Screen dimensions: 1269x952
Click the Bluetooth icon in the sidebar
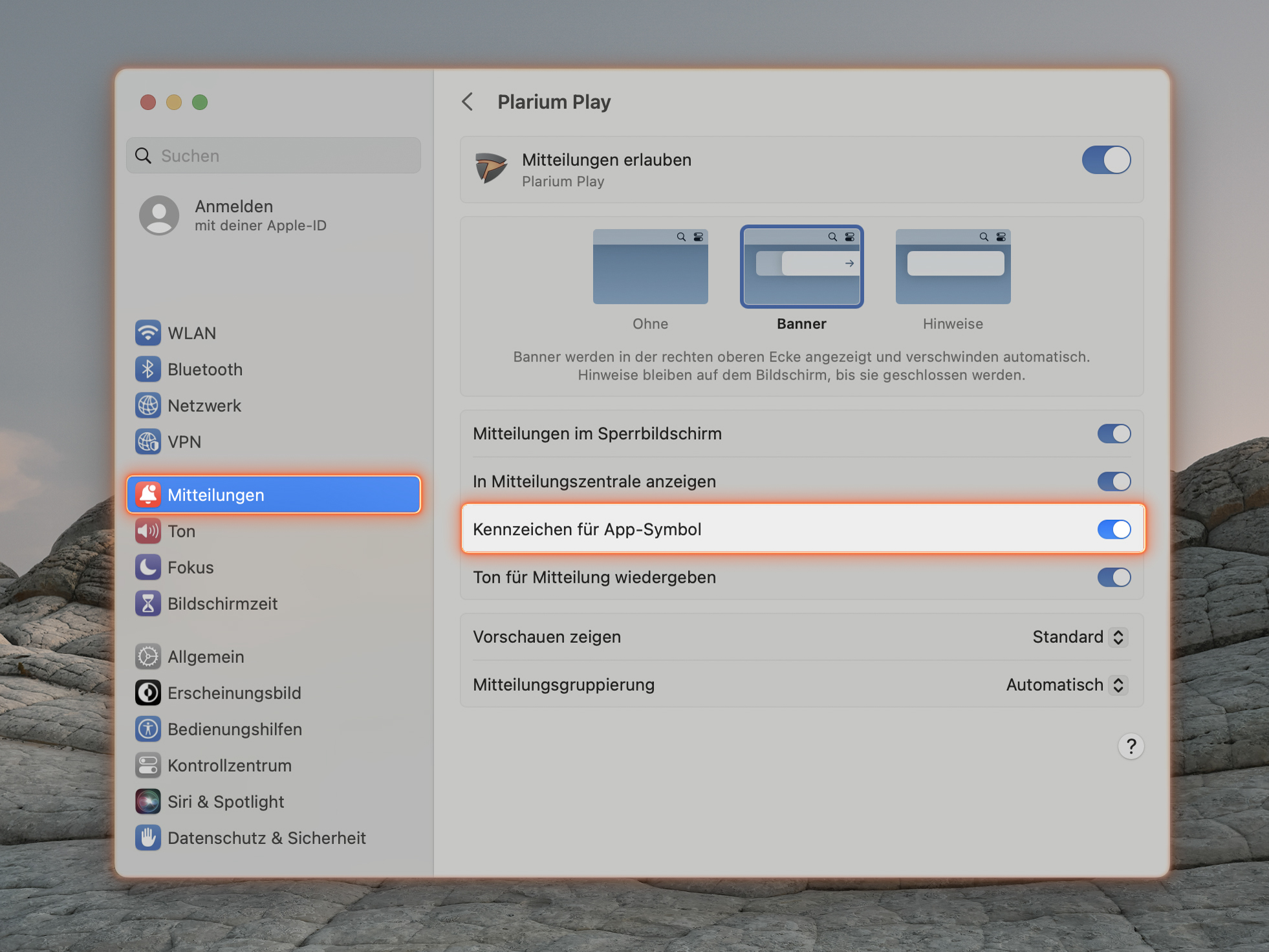148,369
